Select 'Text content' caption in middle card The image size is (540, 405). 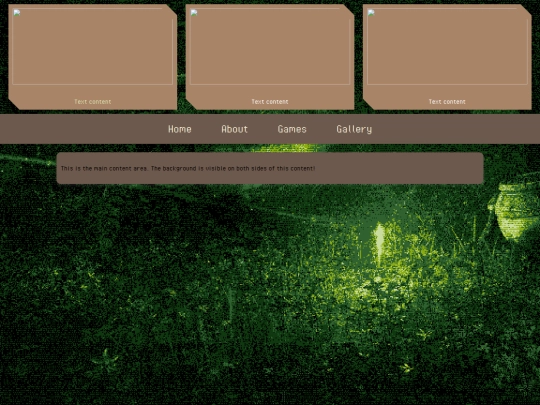click(270, 102)
